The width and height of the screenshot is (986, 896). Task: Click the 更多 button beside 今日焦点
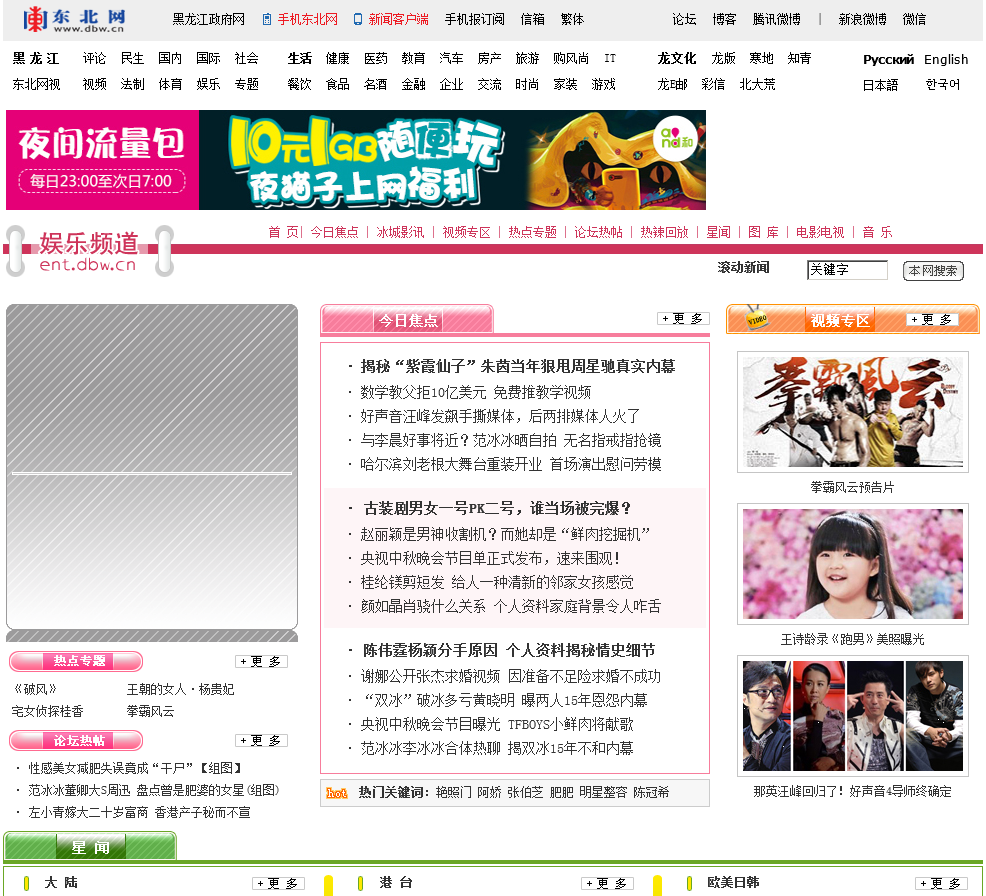pyautogui.click(x=683, y=319)
